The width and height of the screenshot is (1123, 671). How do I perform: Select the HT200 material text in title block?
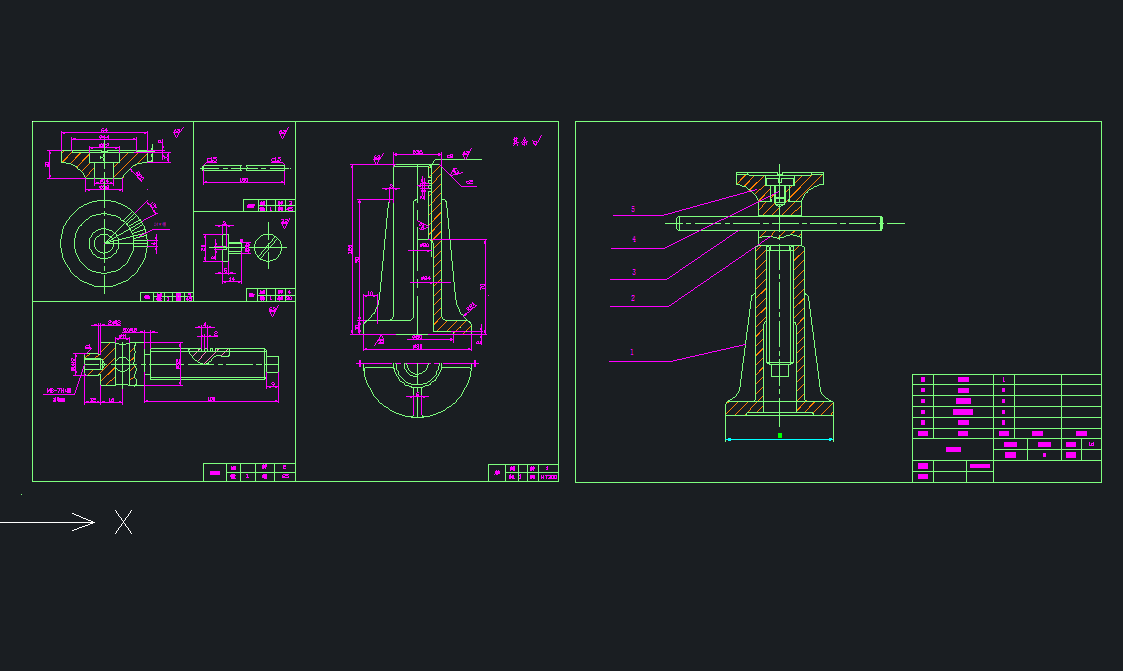(x=549, y=477)
